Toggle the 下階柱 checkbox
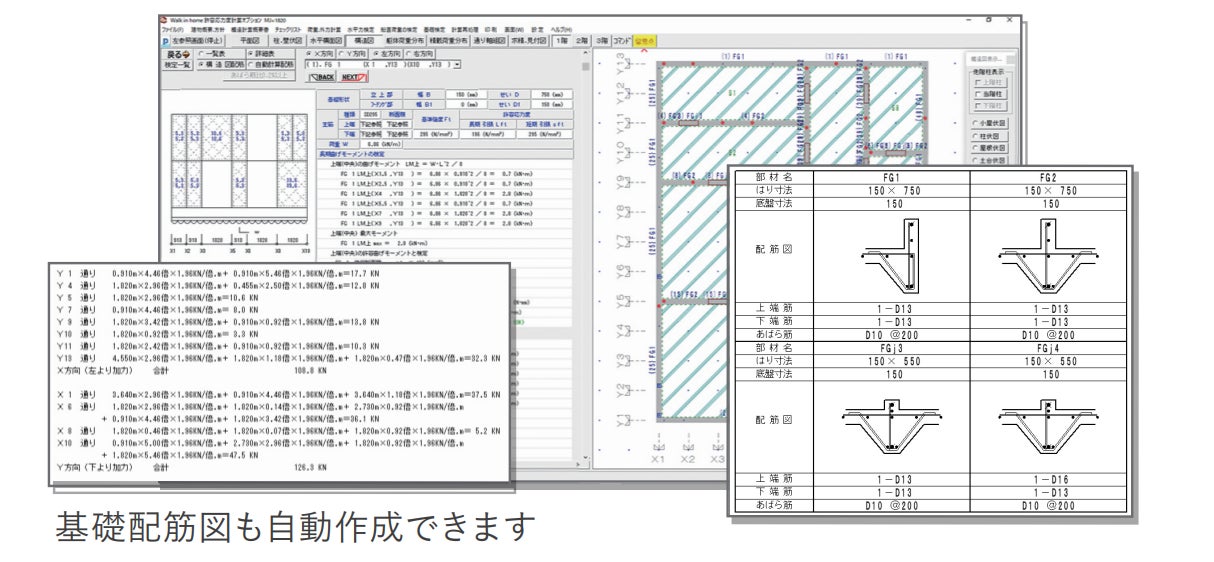 tap(991, 106)
